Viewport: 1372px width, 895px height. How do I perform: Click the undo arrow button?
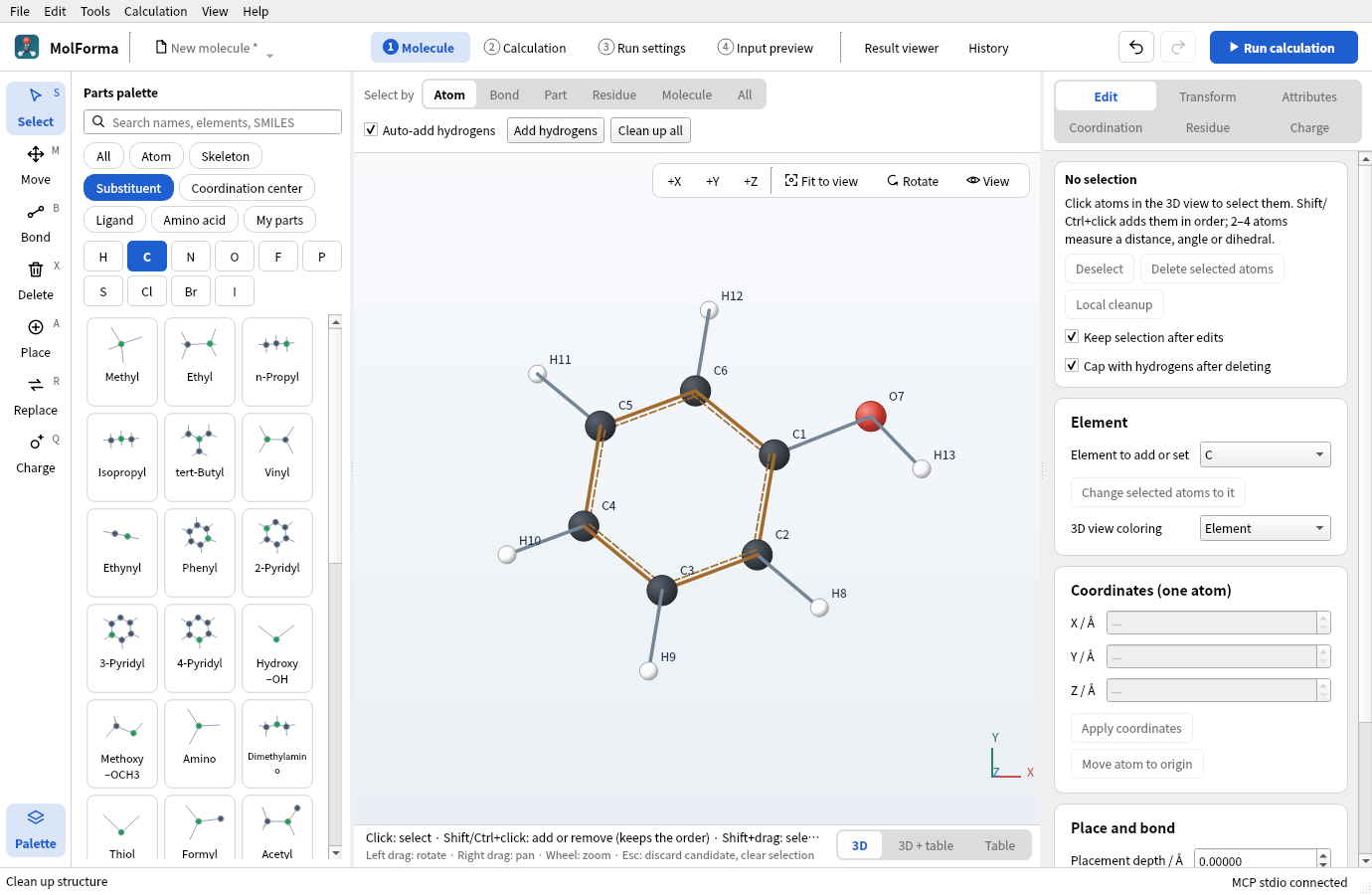point(1136,47)
